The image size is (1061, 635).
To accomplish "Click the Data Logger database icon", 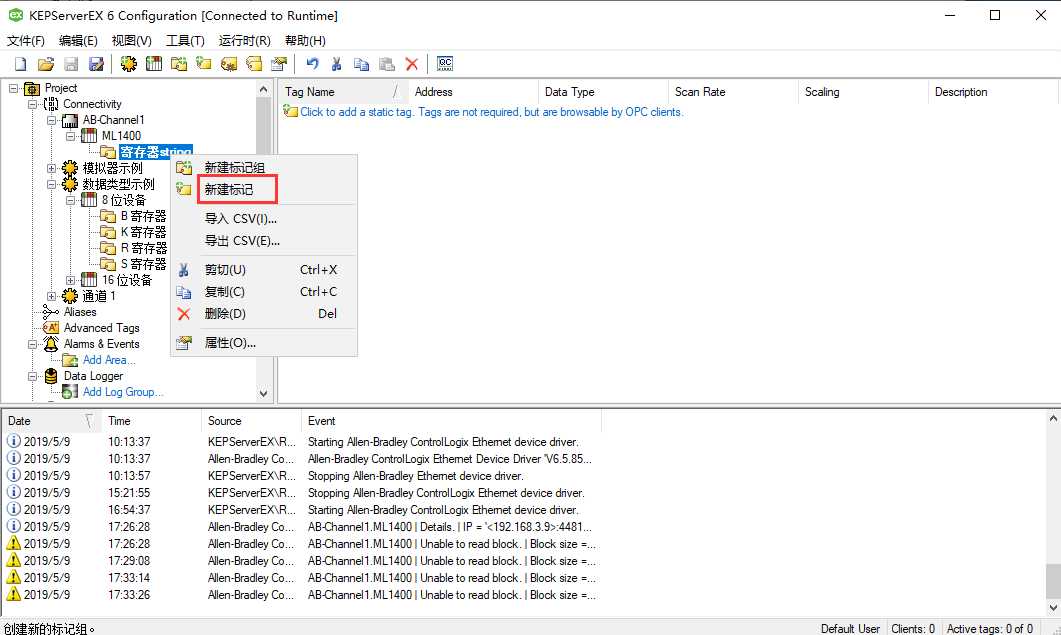I will click(x=51, y=376).
